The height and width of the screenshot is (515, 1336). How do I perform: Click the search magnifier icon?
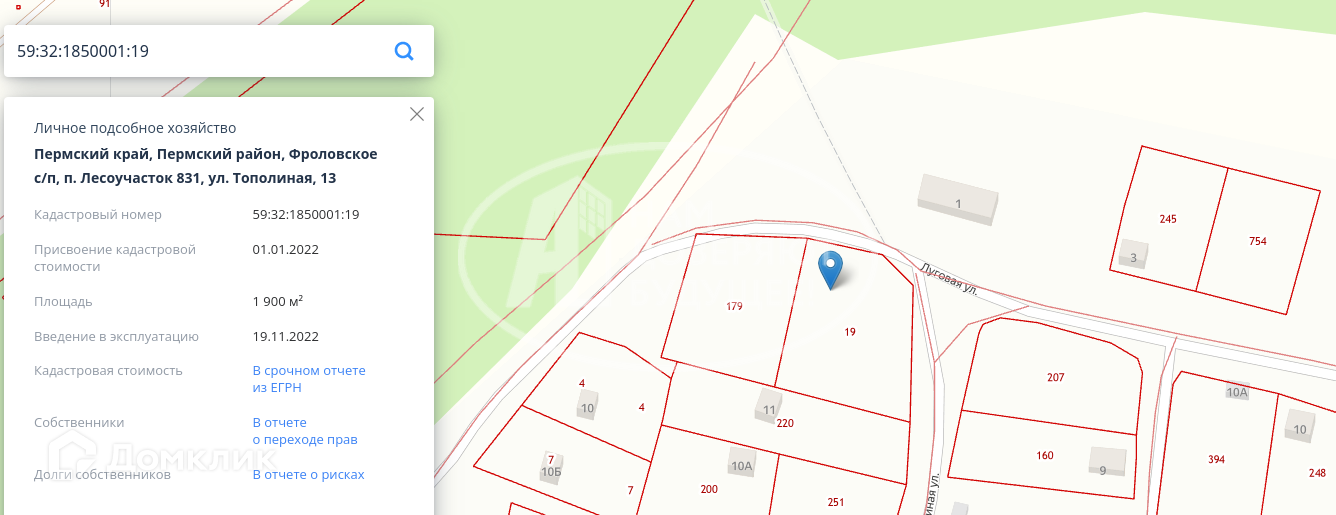[404, 51]
